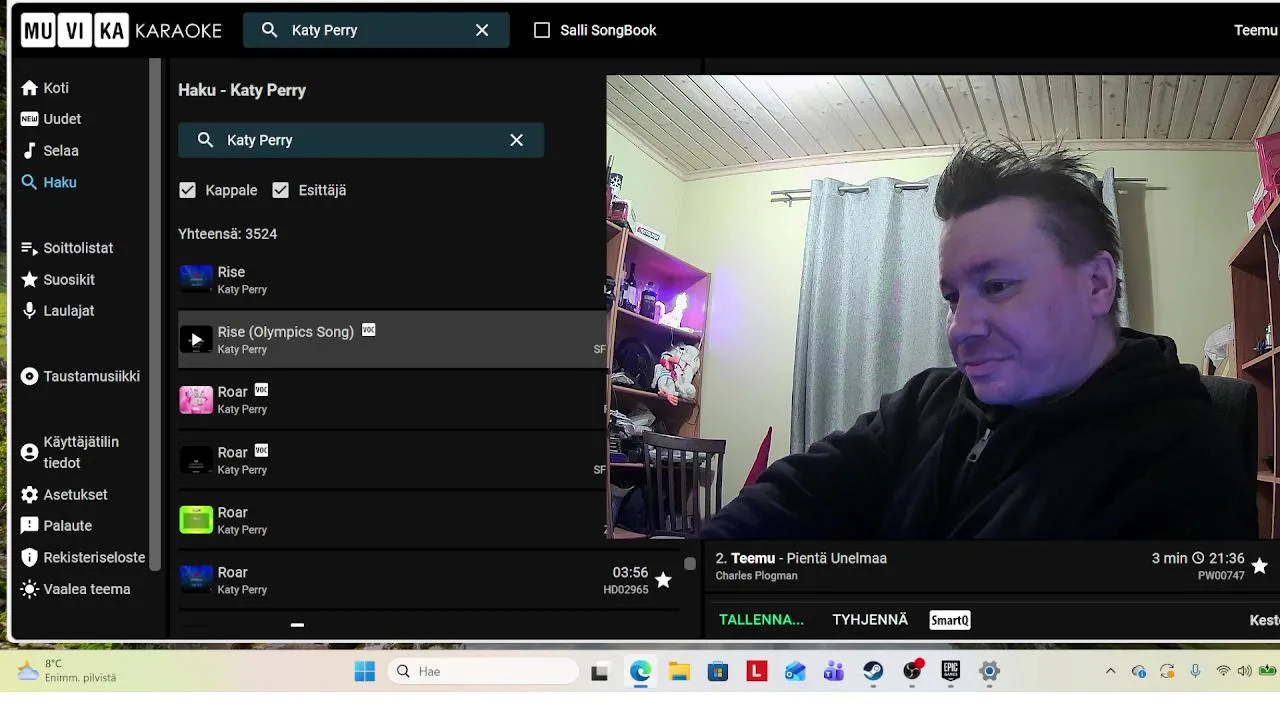Switch to Vaalea teema light theme

pos(76,589)
